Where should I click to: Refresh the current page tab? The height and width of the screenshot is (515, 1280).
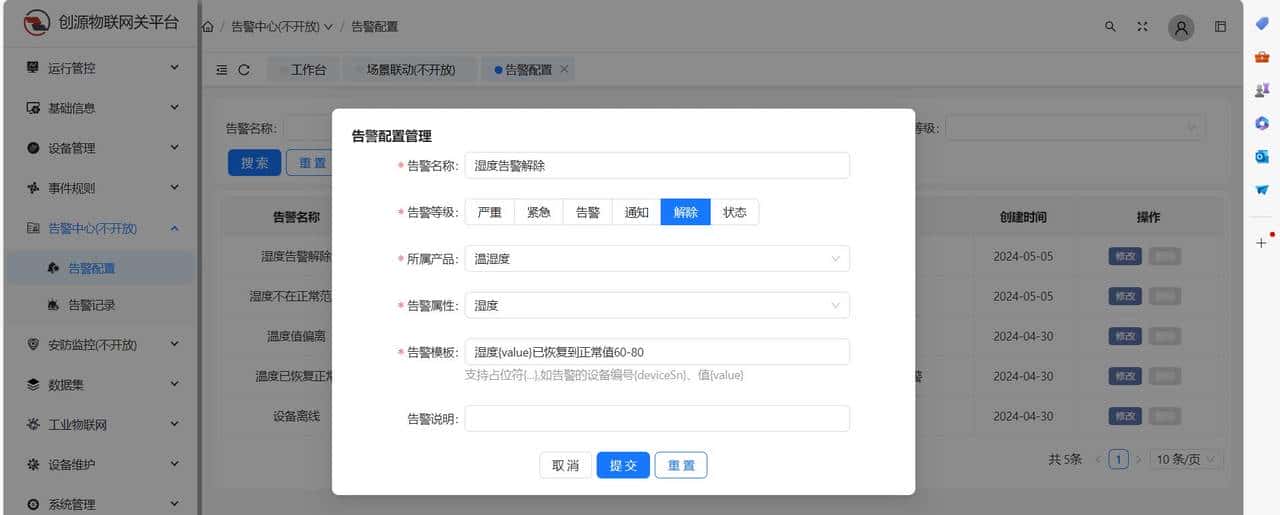244,70
